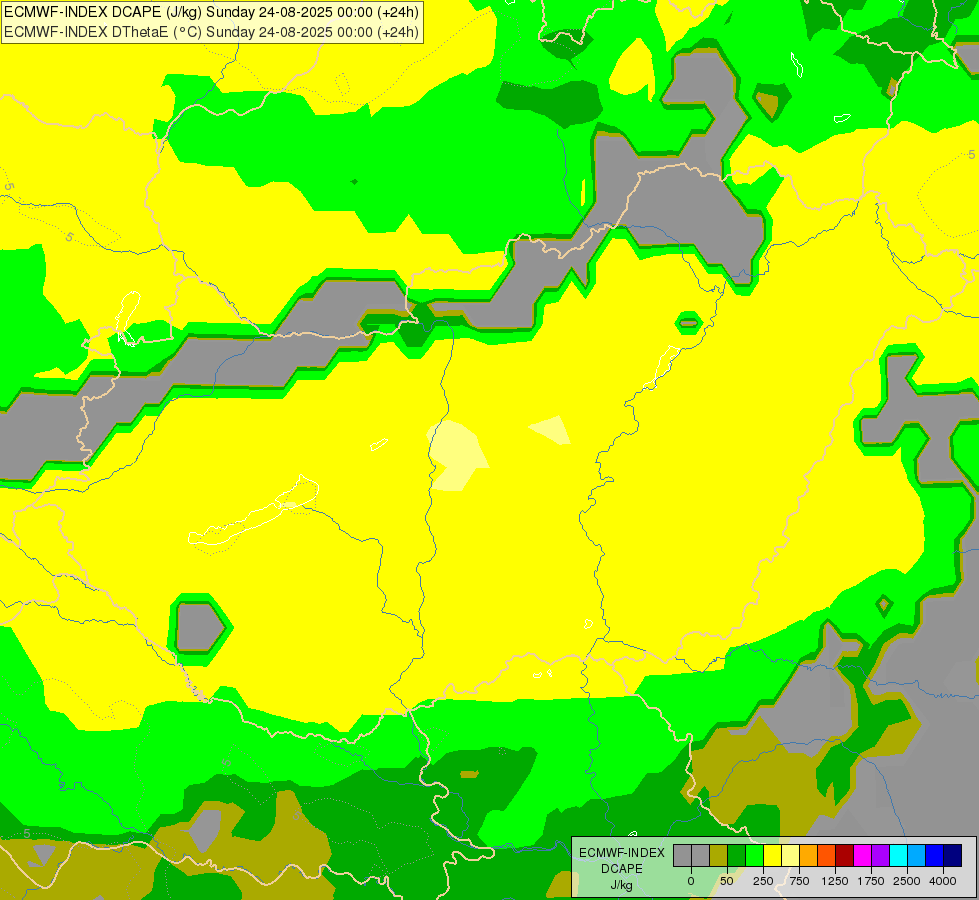Click the legend unit 'J/kg'
979x900 pixels.
622,885
